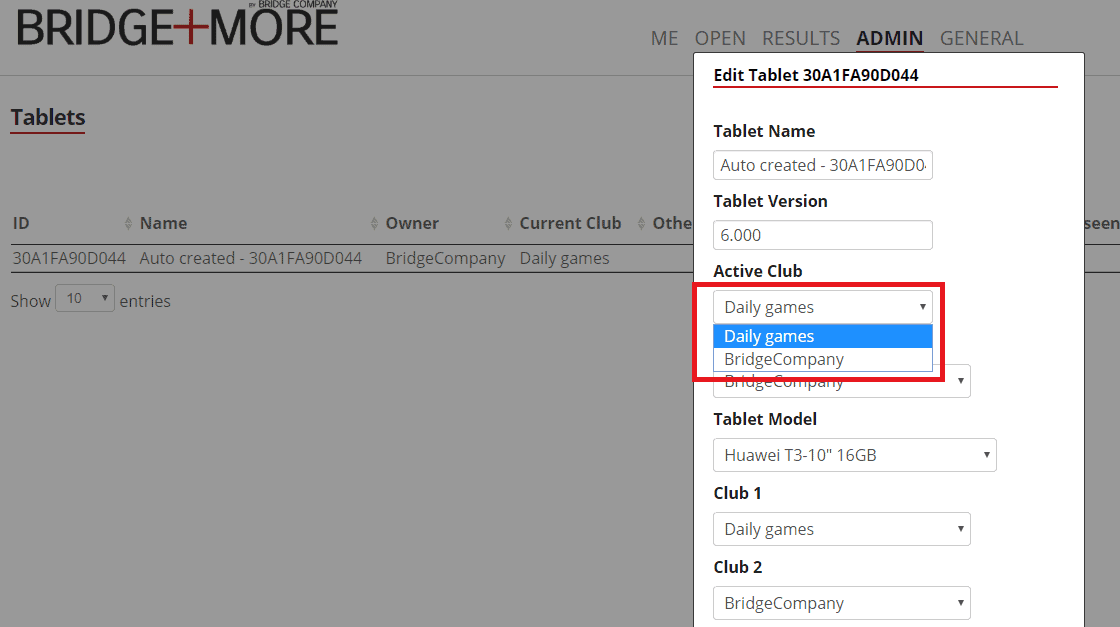Switch to the RESULTS page
The height and width of the screenshot is (627, 1120).
[801, 38]
